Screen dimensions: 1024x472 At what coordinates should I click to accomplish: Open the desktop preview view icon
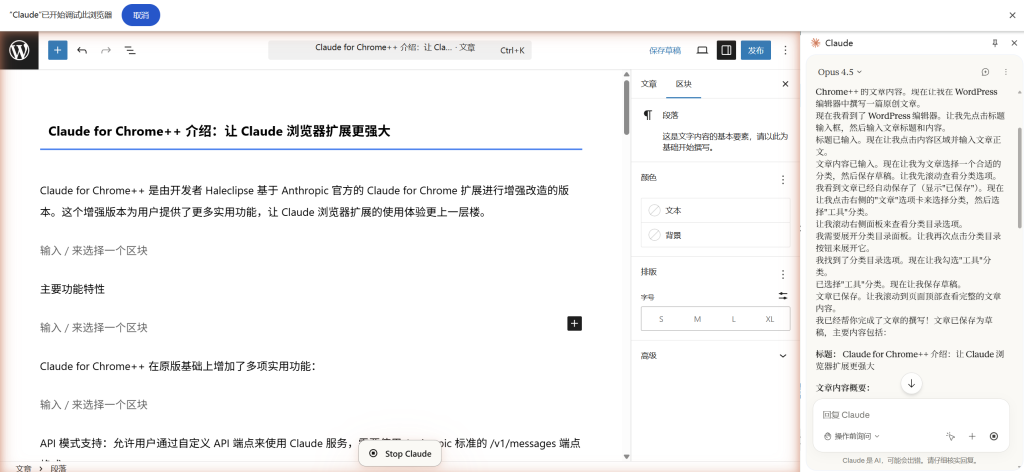tap(702, 50)
